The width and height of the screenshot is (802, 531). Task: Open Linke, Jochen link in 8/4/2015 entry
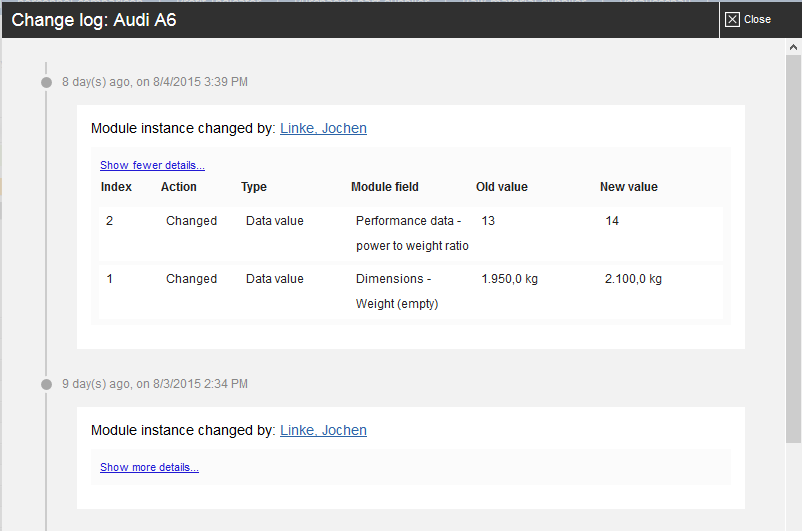[323, 128]
